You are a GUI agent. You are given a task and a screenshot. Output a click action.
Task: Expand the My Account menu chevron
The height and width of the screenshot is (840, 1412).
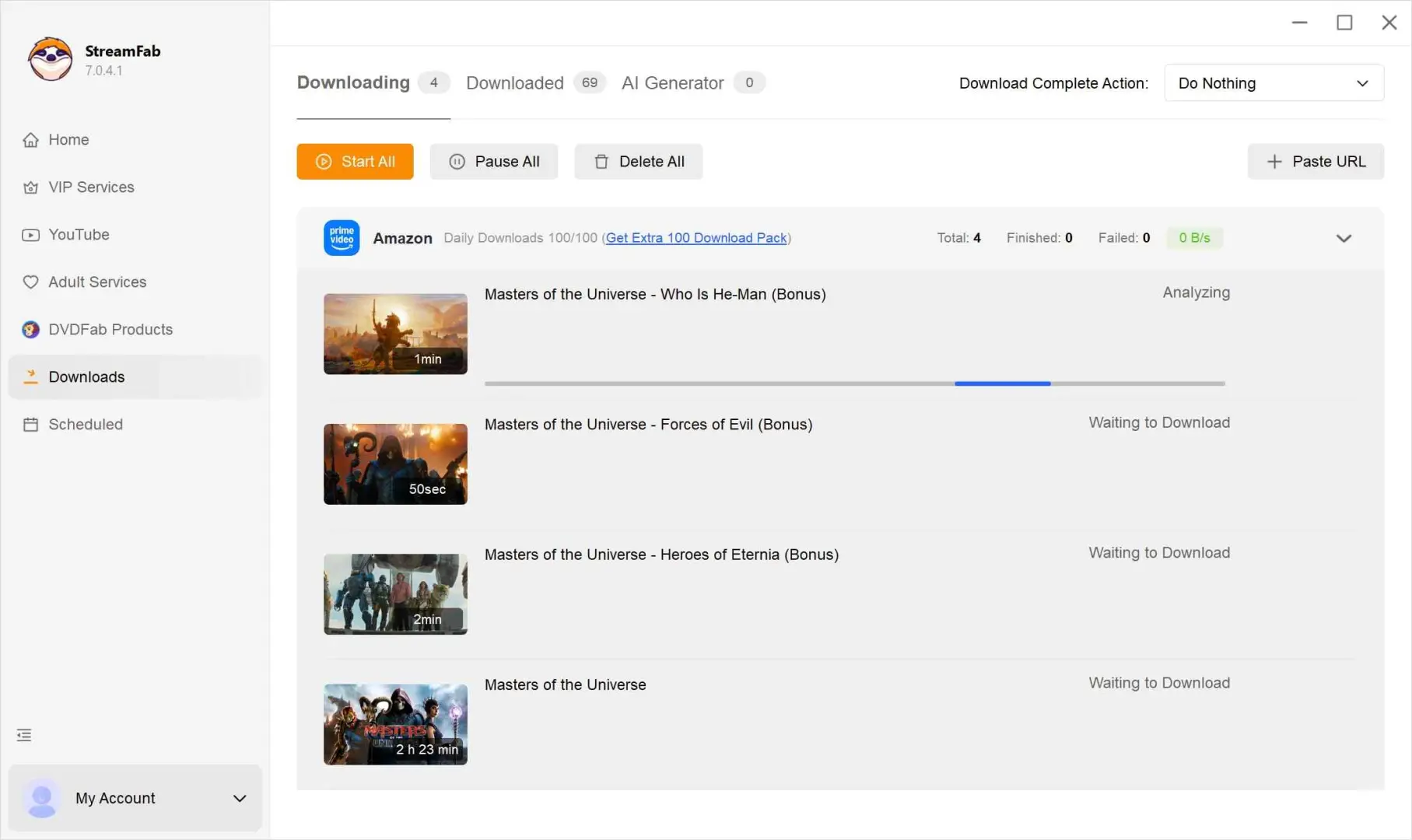(240, 798)
